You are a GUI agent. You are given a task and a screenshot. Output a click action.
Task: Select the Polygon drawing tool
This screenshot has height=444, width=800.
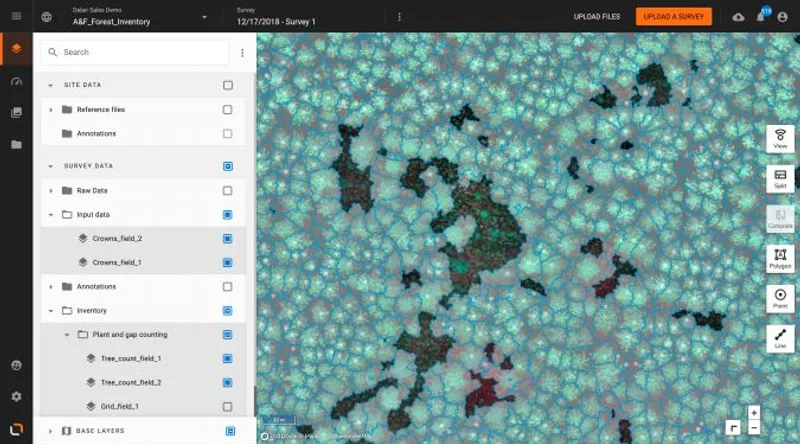point(780,259)
